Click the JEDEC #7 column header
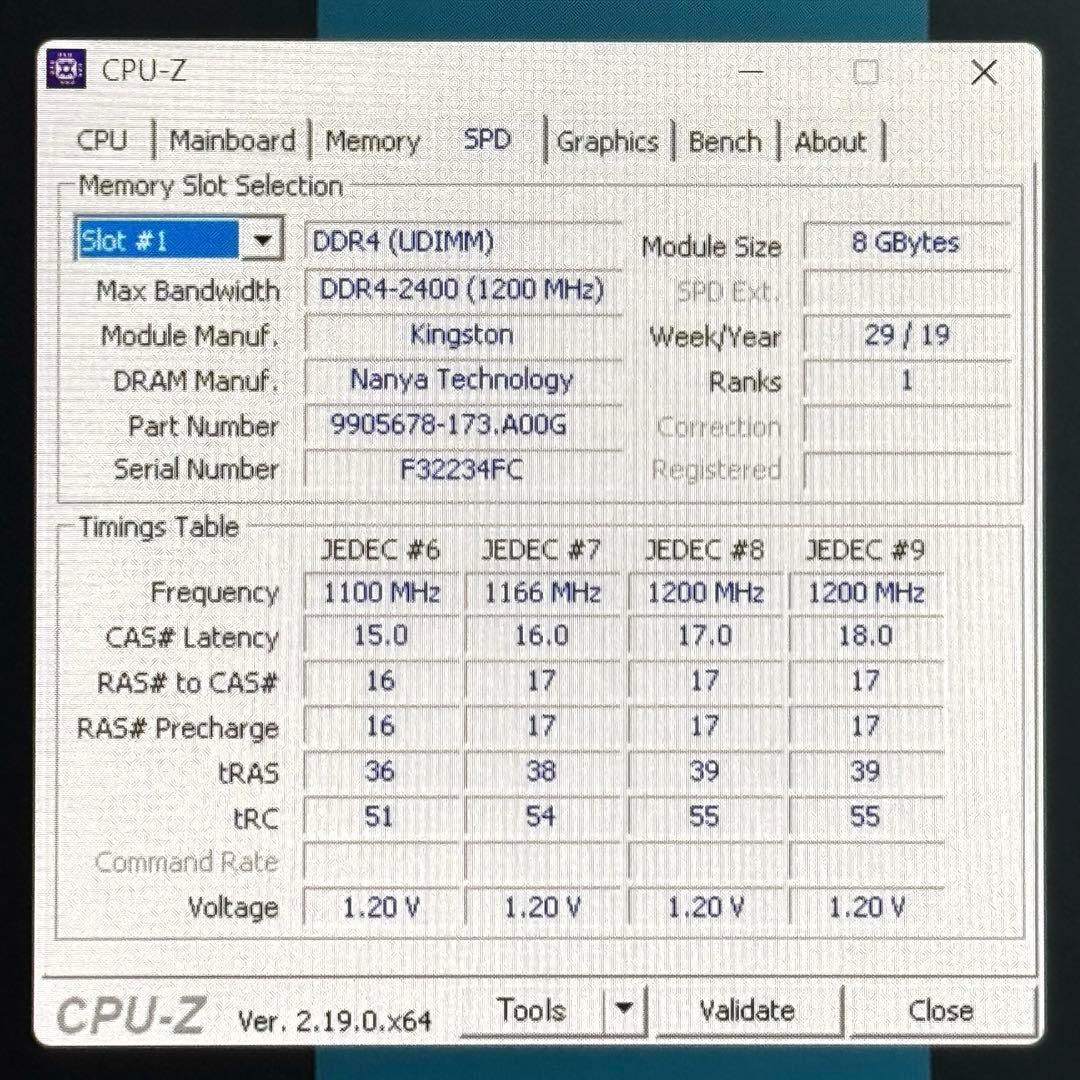Image resolution: width=1080 pixels, height=1080 pixels. 541,550
